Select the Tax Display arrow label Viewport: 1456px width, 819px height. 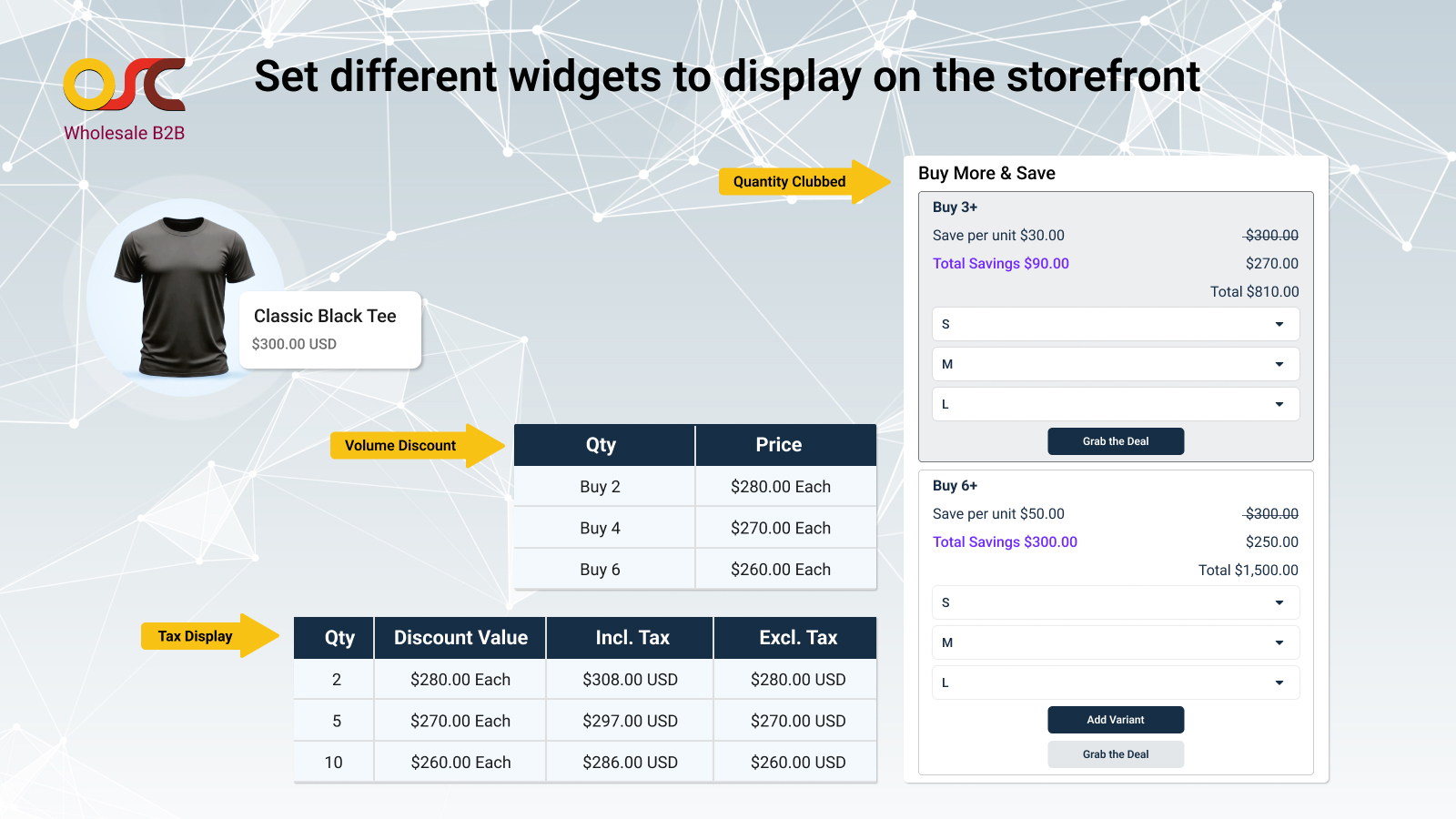coord(196,636)
